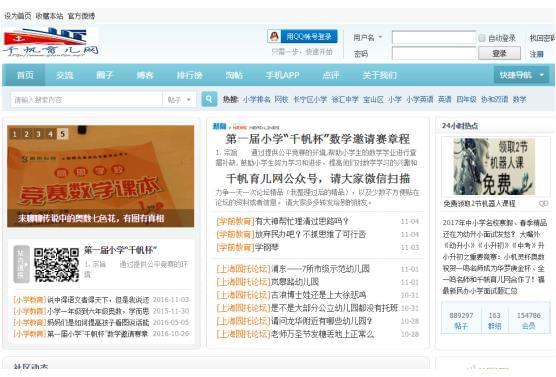Toggle the 自动登录 checkbox
This screenshot has height=377, width=556.
(x=482, y=38)
